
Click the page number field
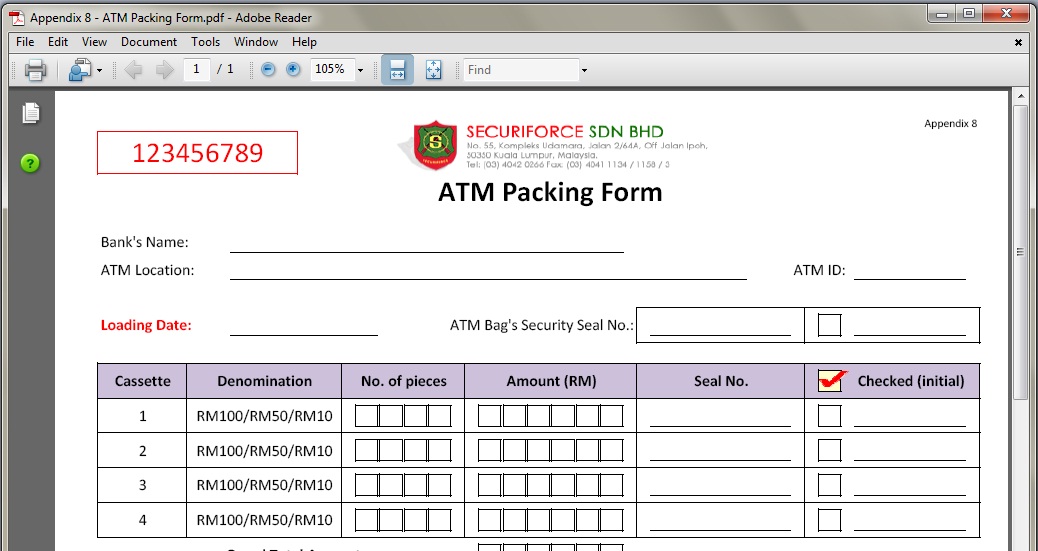coord(197,69)
